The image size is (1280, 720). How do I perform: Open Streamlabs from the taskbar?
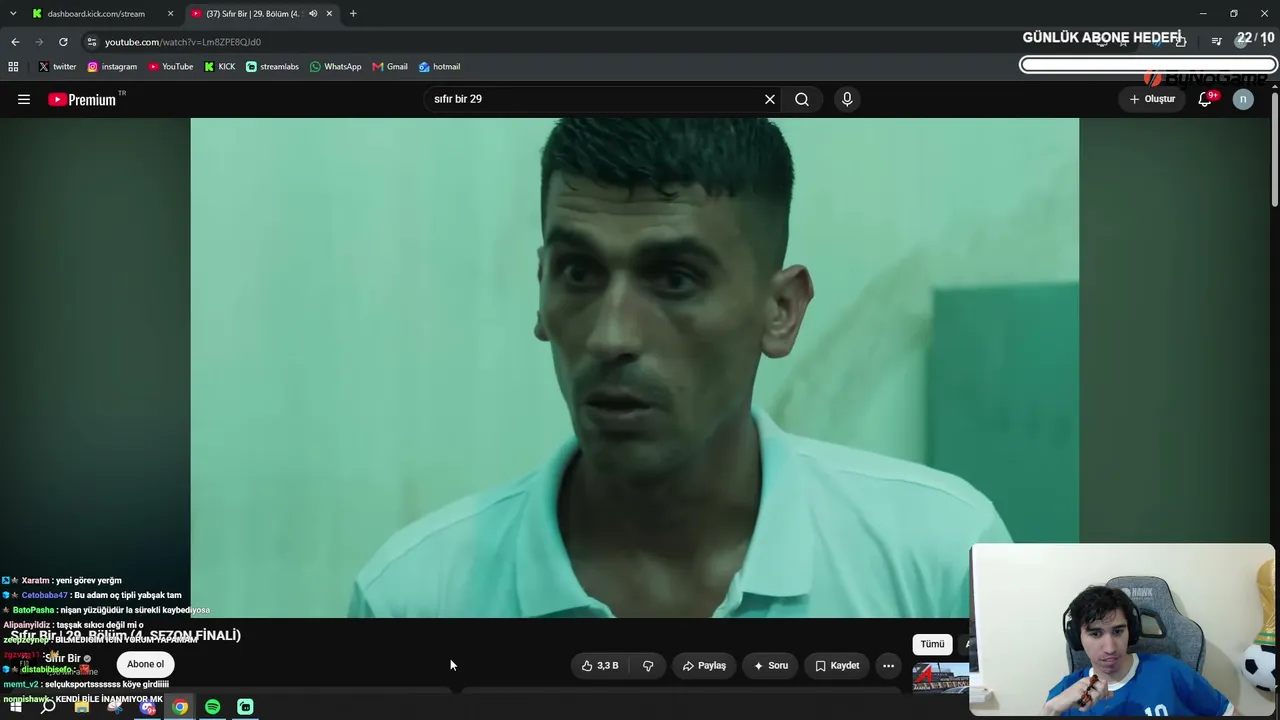click(x=245, y=707)
